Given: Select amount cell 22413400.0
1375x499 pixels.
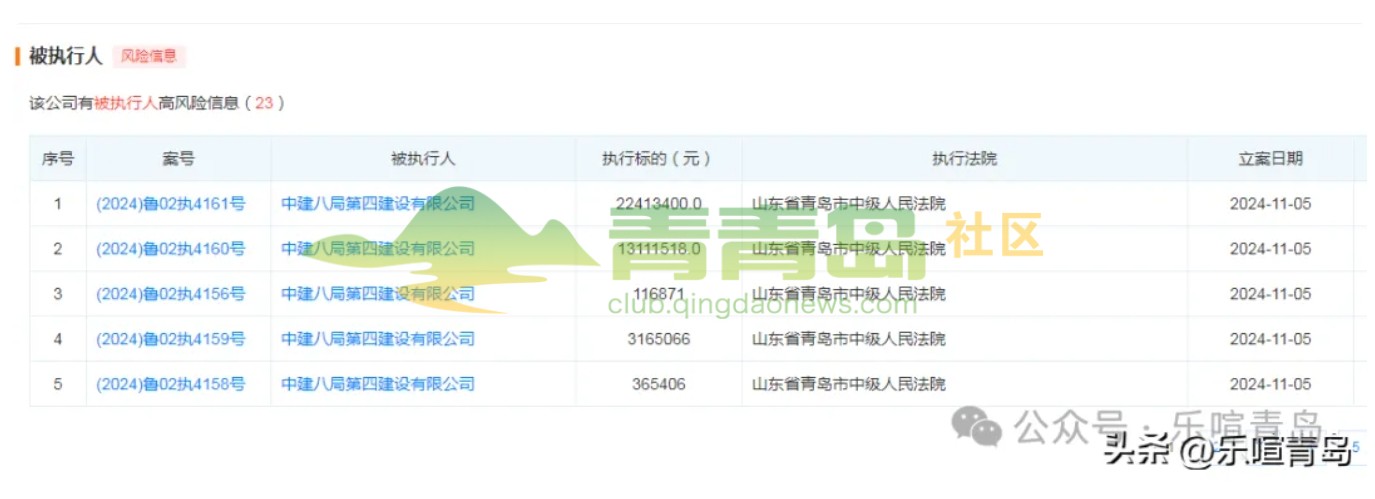Looking at the screenshot, I should pos(658,204).
